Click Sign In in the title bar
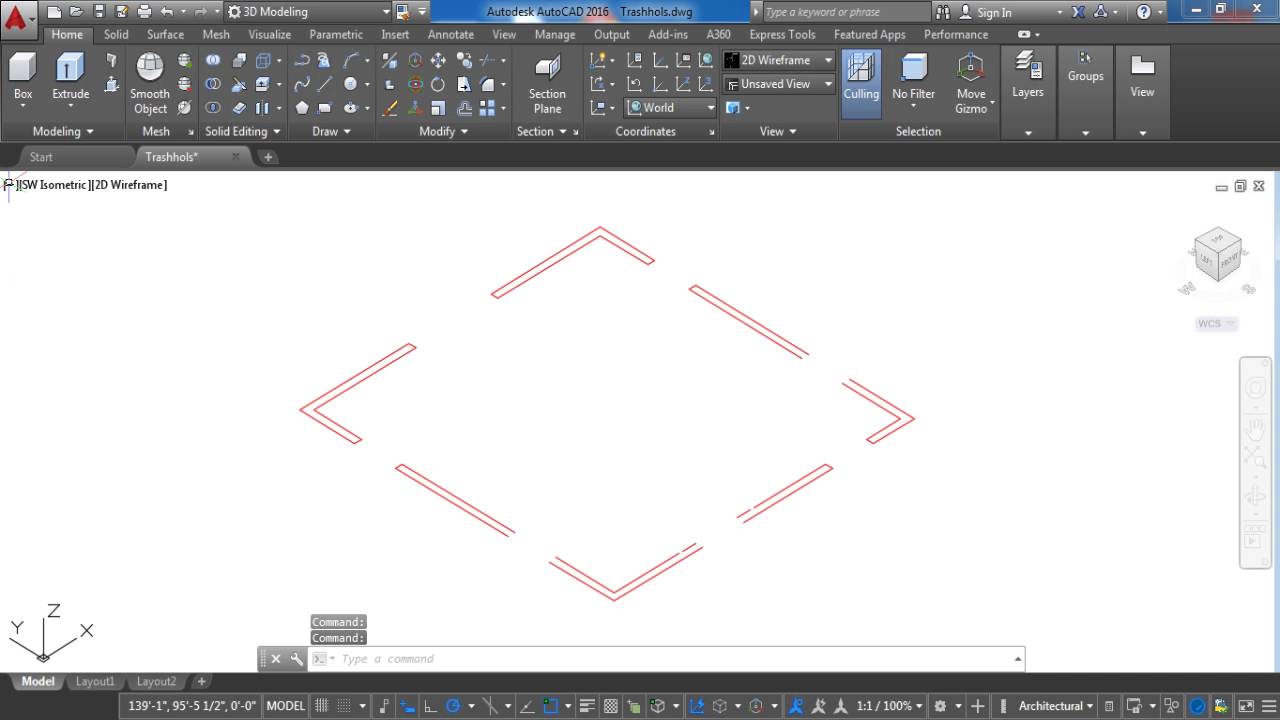This screenshot has height=720, width=1280. pos(994,12)
